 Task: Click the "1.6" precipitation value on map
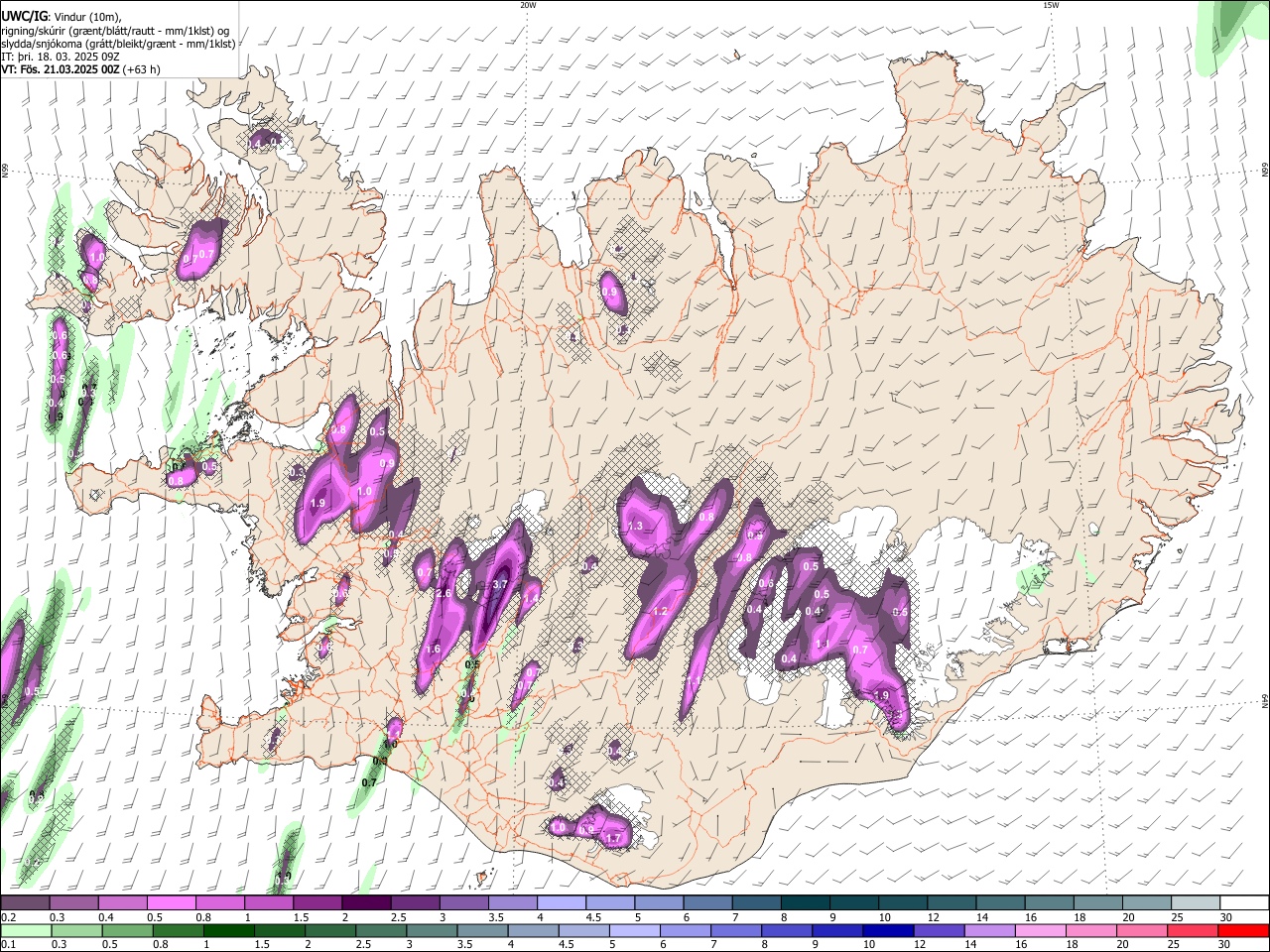pyautogui.click(x=433, y=650)
